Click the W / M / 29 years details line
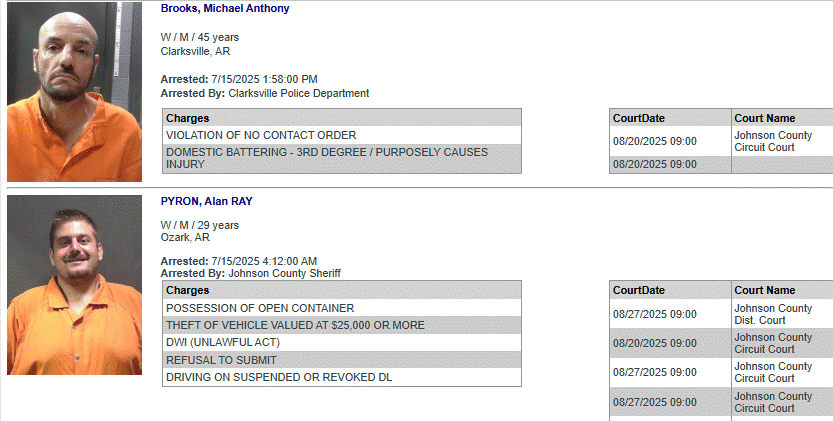 [x=200, y=225]
